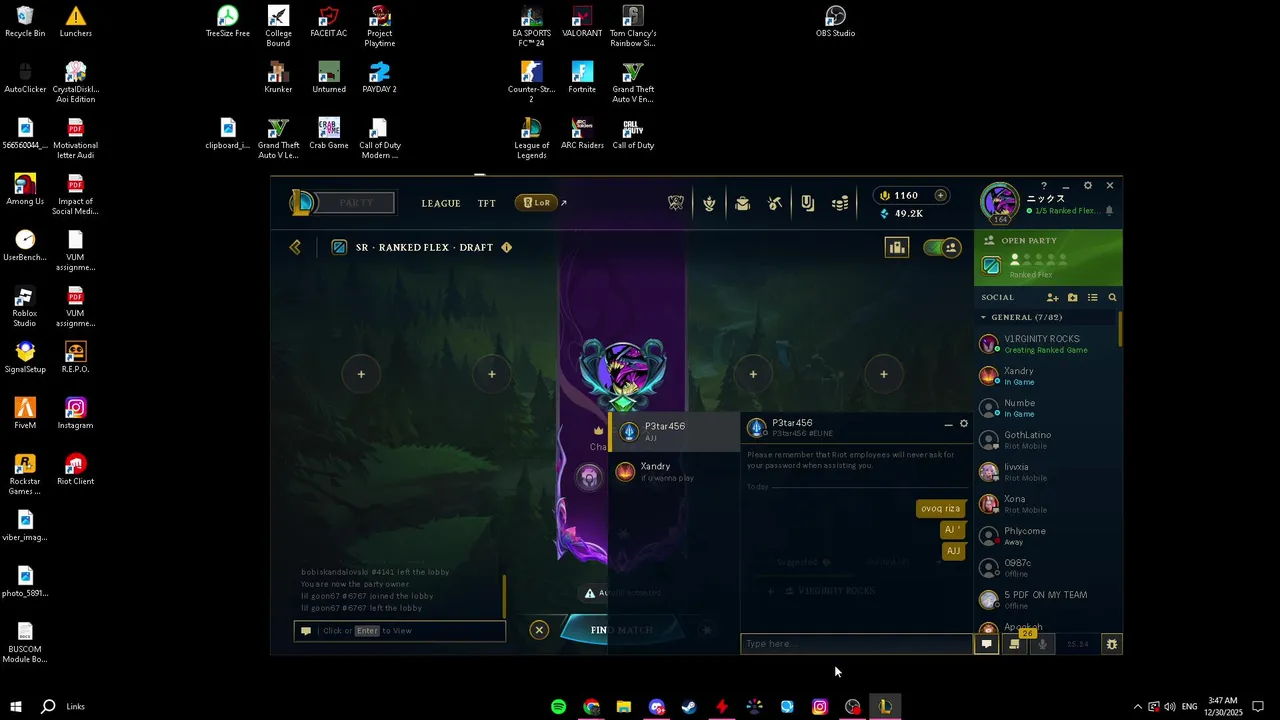Image resolution: width=1280 pixels, height=720 pixels.
Task: Click the notifications bell icon
Action: 1109,211
